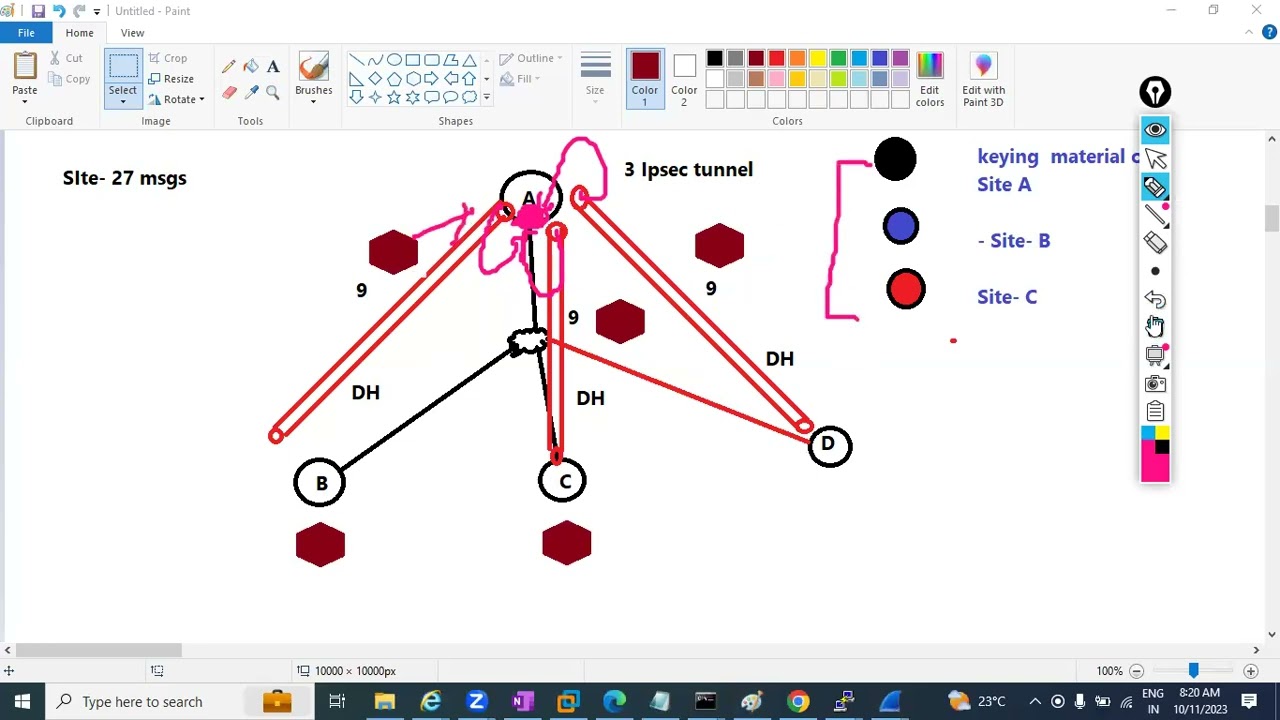Click the Crop button

168,58
